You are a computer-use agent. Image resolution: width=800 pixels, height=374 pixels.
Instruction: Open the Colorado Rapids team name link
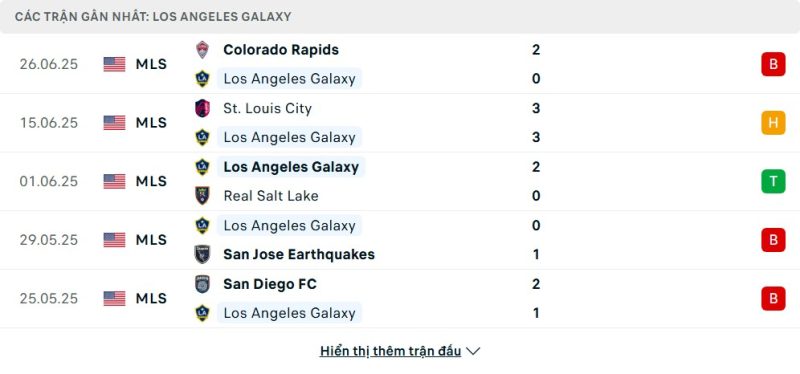point(281,49)
